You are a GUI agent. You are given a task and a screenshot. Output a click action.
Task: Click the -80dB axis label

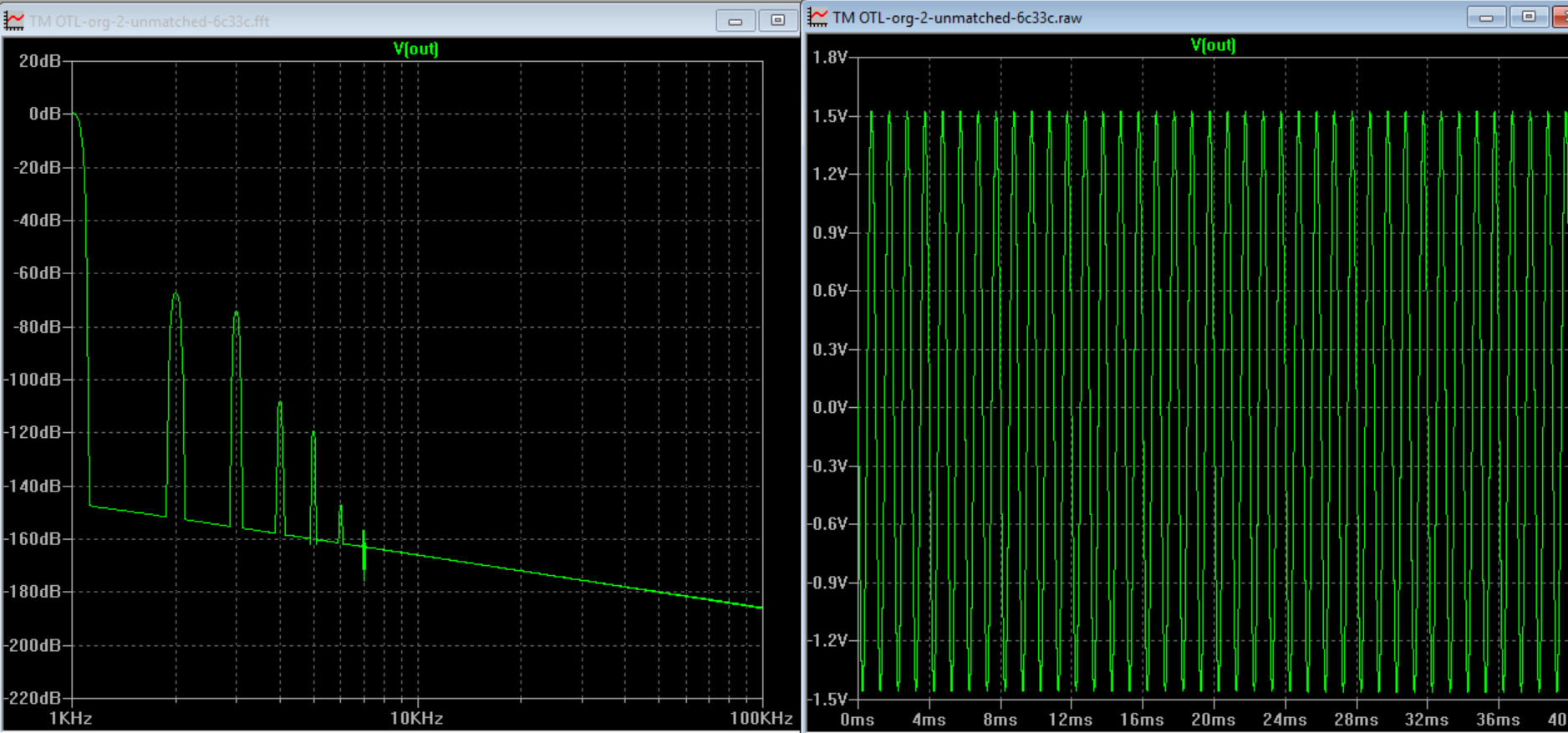click(x=38, y=326)
